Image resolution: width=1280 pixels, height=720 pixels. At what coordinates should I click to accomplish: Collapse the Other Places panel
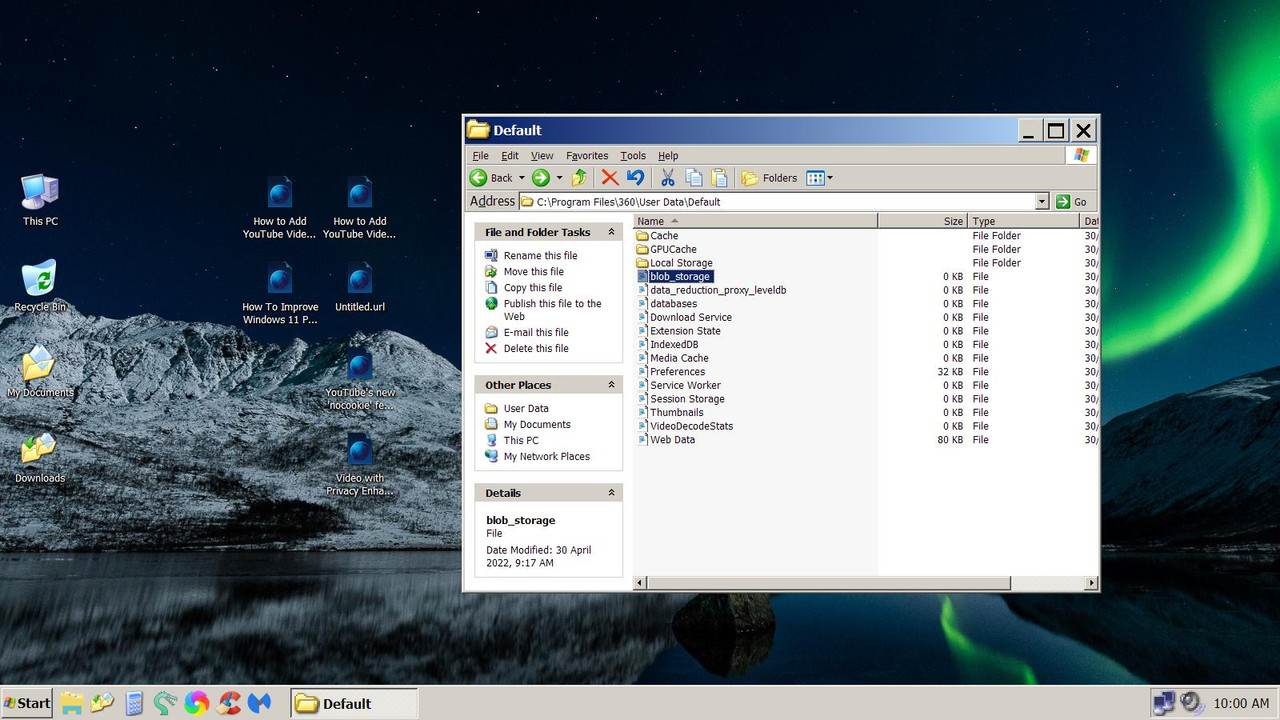611,385
